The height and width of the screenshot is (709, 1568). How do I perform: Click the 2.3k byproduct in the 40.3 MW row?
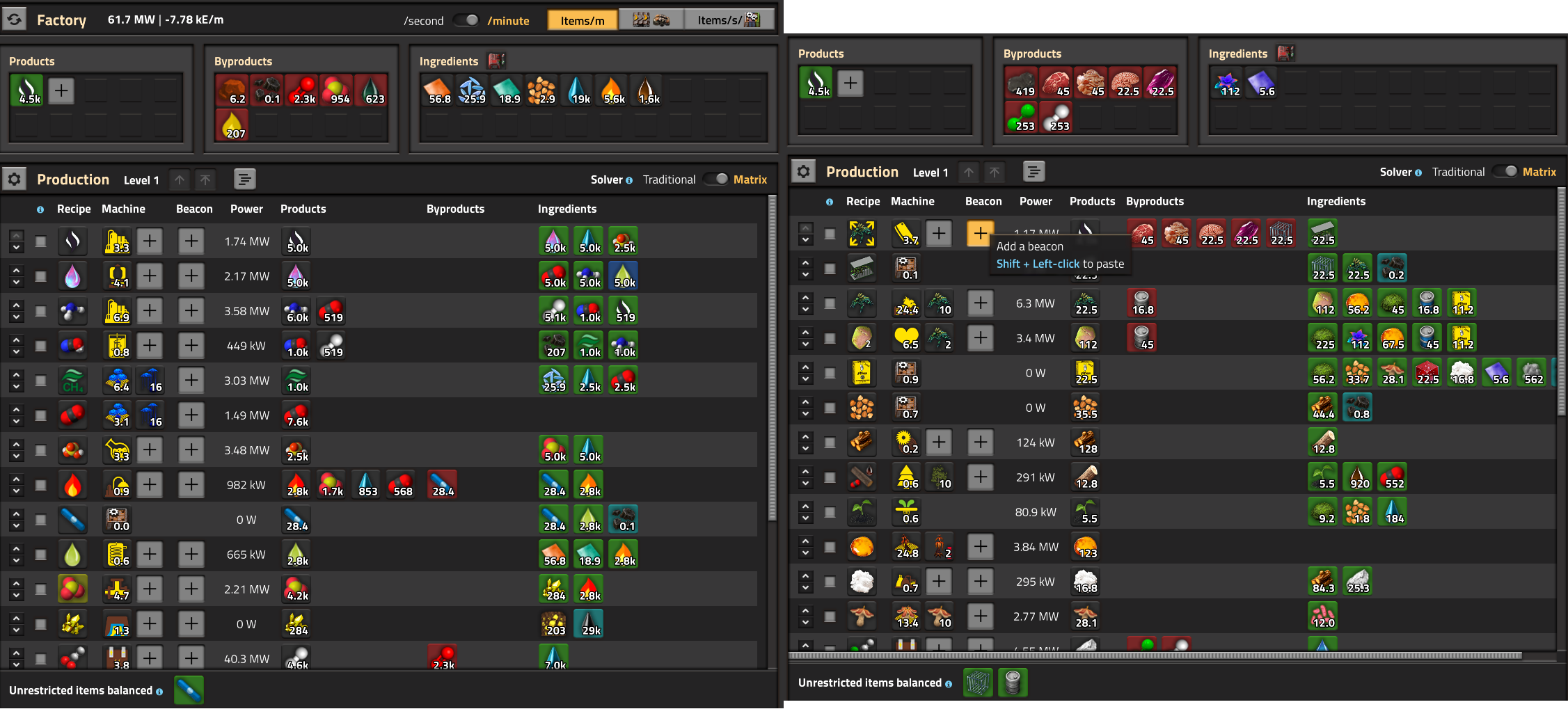[x=443, y=657]
